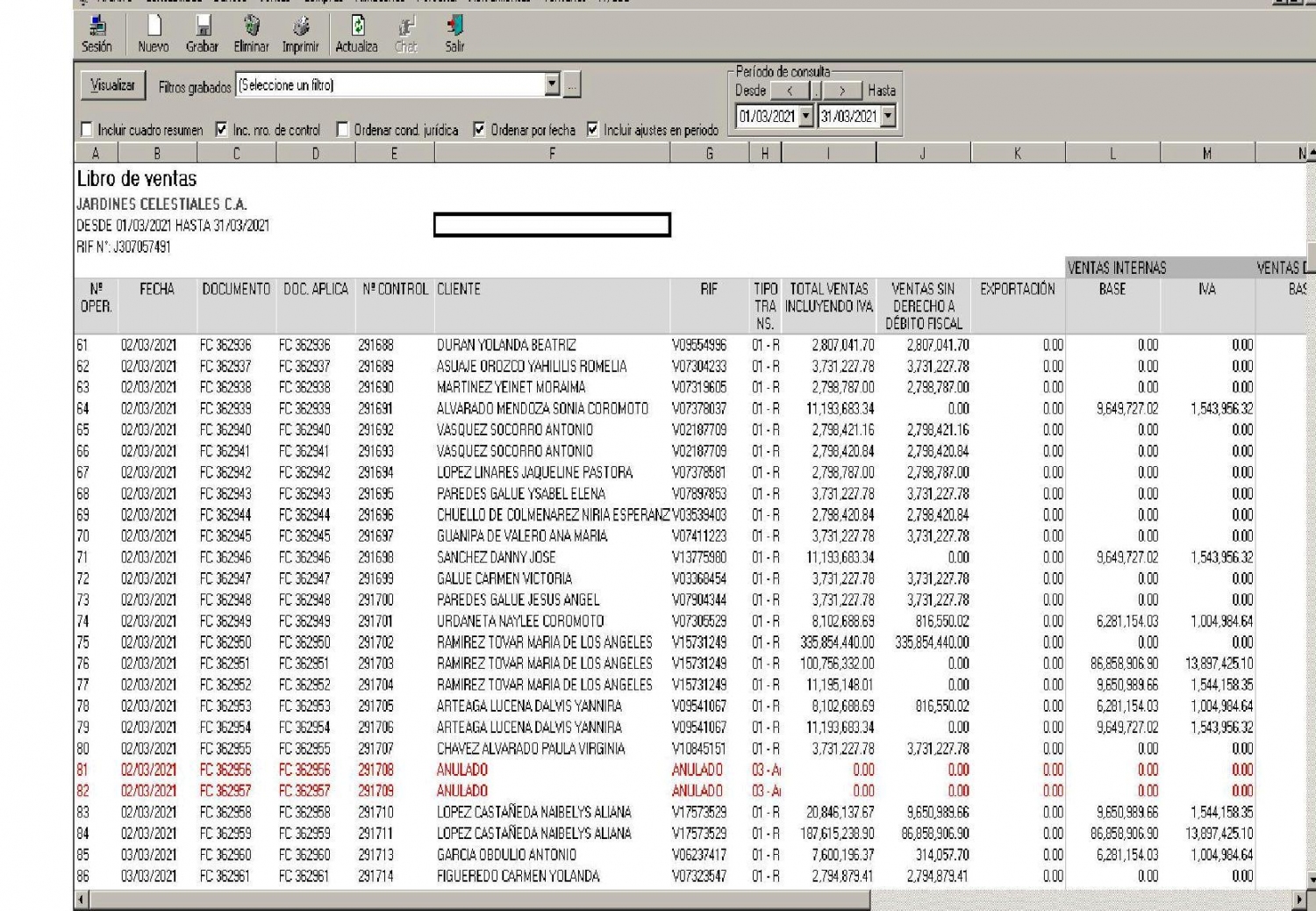Image resolution: width=1316 pixels, height=911 pixels.
Task: Save using the Grabar icon
Action: [x=202, y=34]
